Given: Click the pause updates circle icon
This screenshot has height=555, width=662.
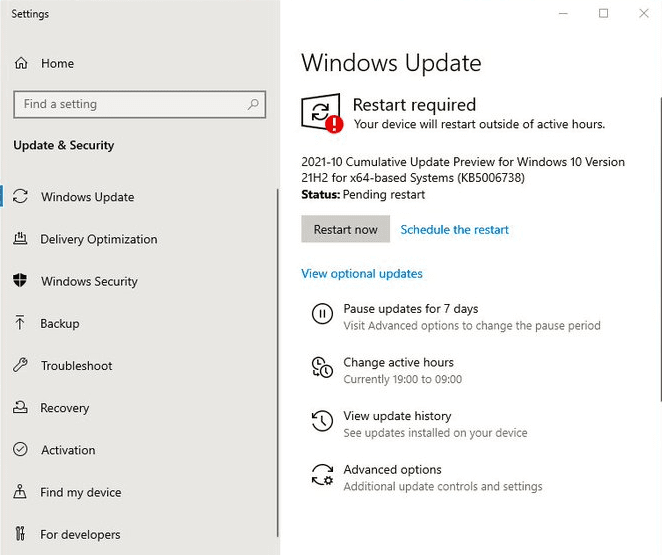Looking at the screenshot, I should pos(322,314).
